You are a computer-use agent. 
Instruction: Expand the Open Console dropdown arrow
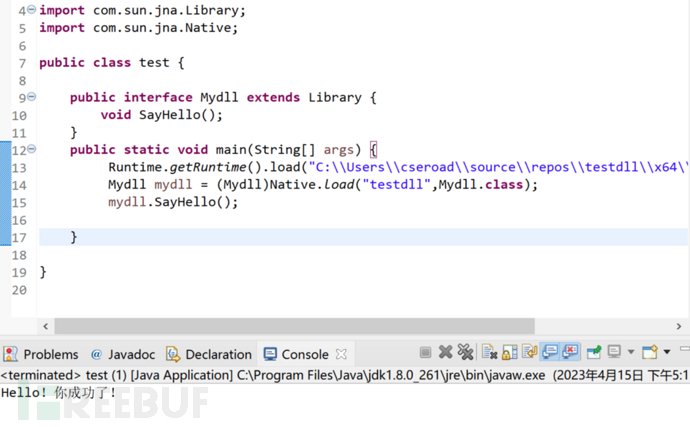(x=664, y=353)
